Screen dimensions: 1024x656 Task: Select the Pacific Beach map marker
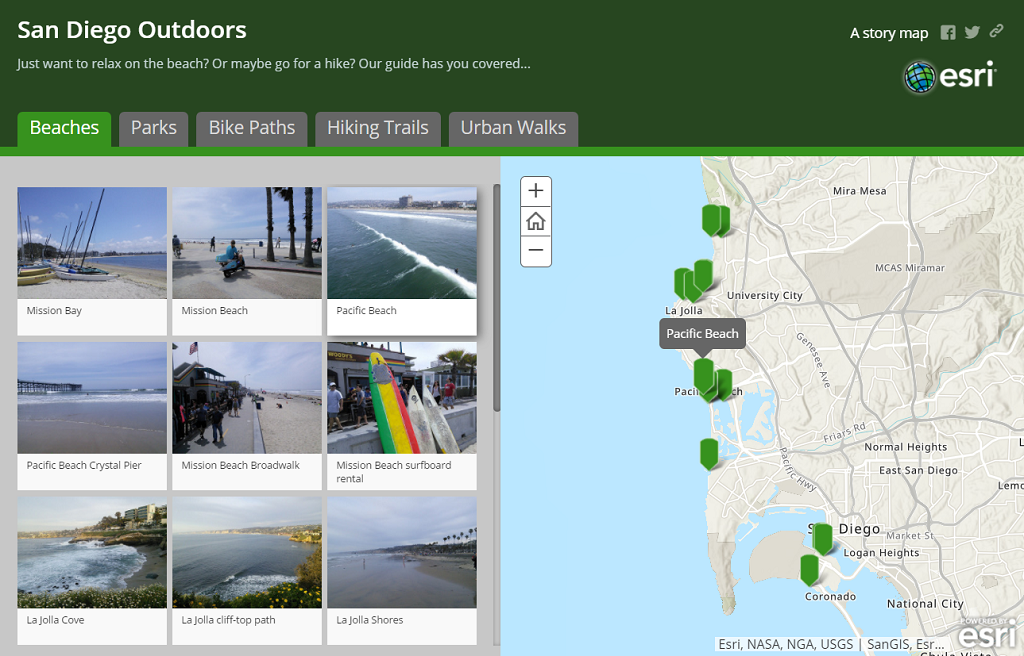coord(703,375)
